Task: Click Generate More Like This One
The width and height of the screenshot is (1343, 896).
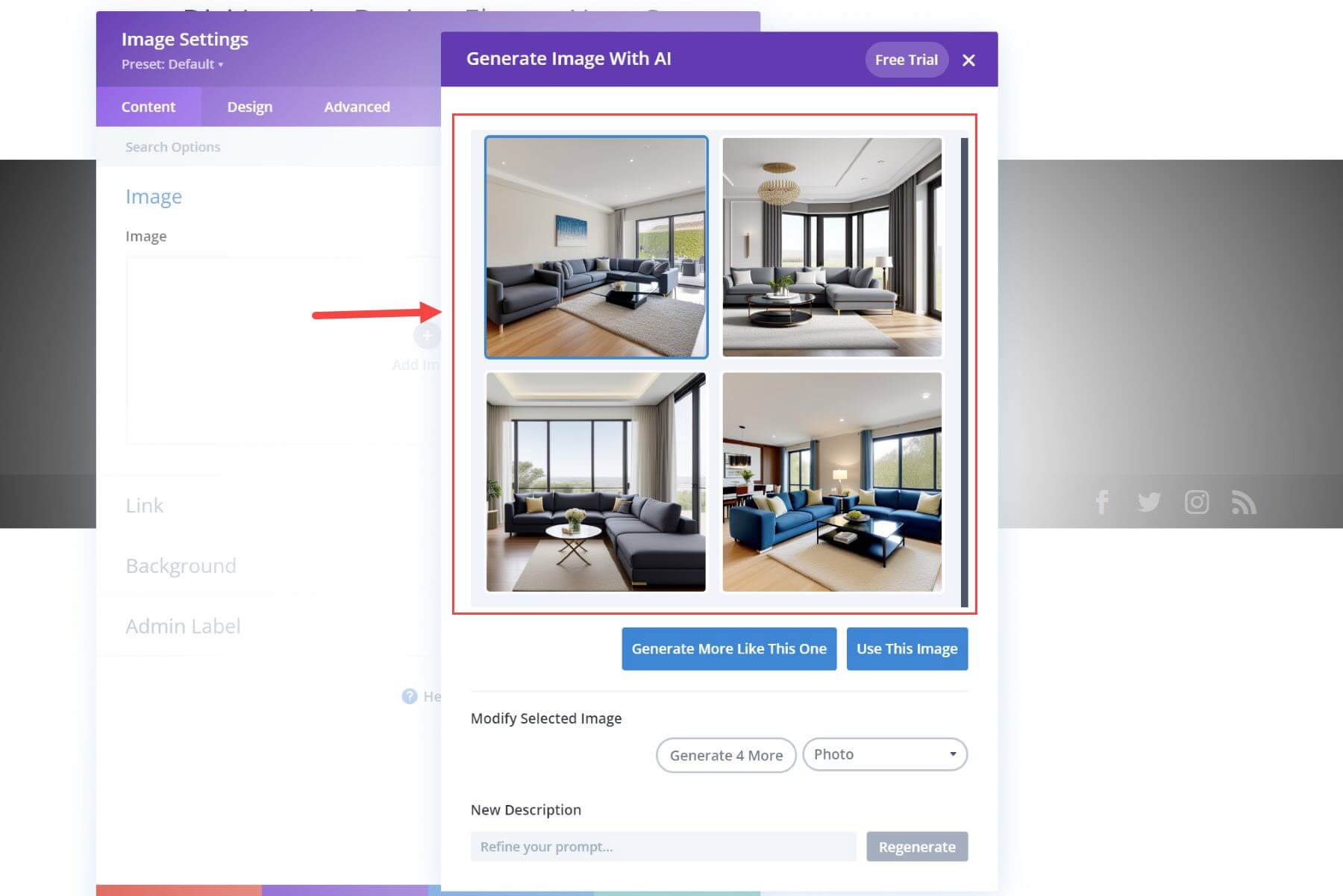Action: pos(729,648)
